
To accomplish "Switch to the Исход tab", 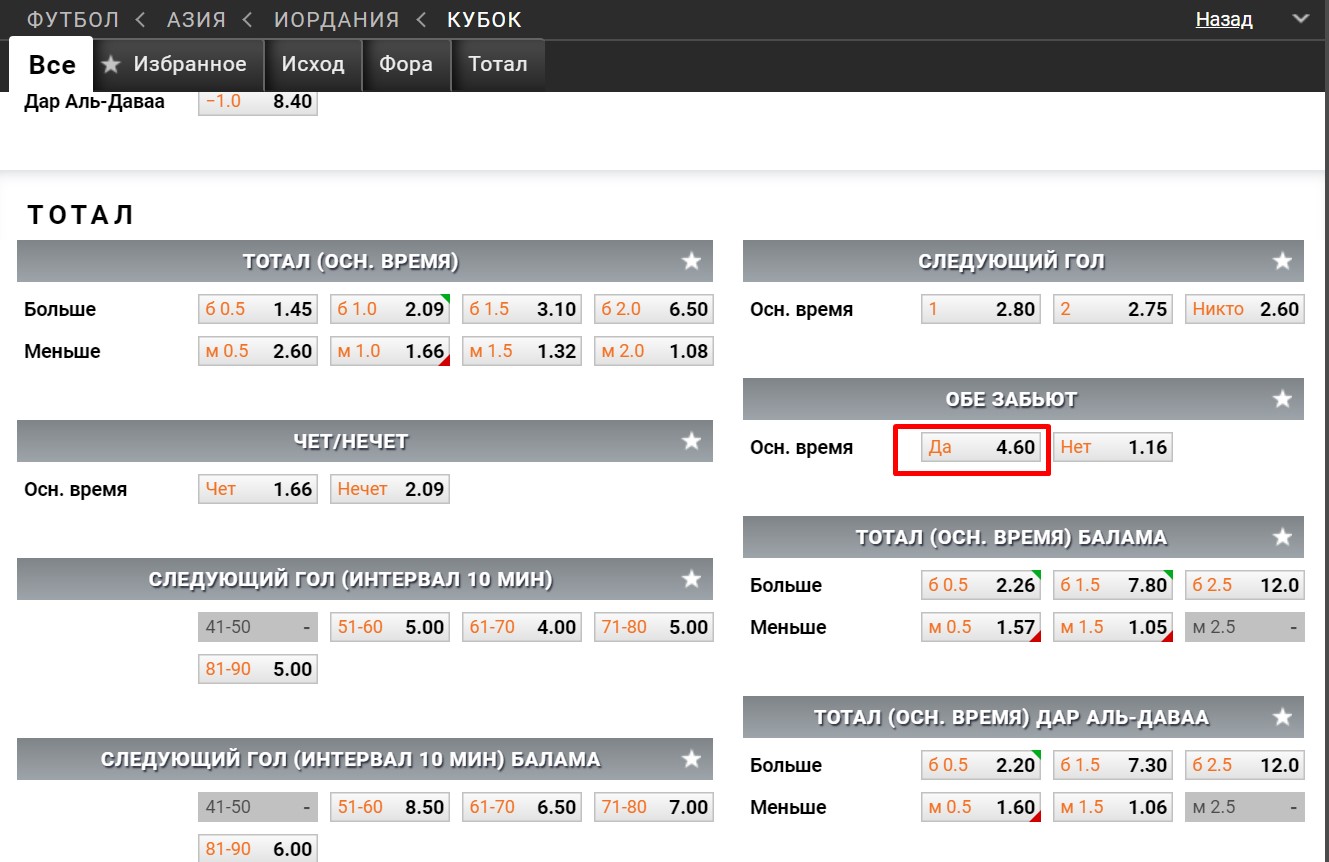I will [313, 65].
